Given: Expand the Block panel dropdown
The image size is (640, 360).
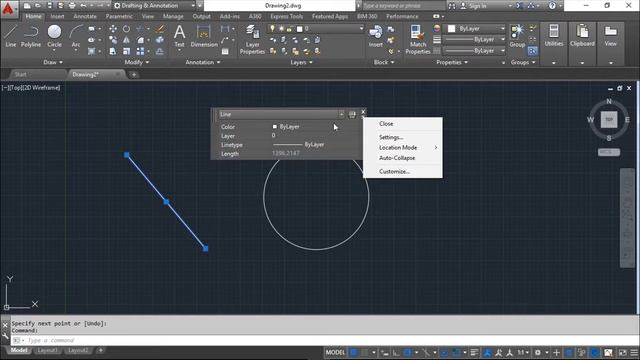Looking at the screenshot, I should (x=384, y=62).
